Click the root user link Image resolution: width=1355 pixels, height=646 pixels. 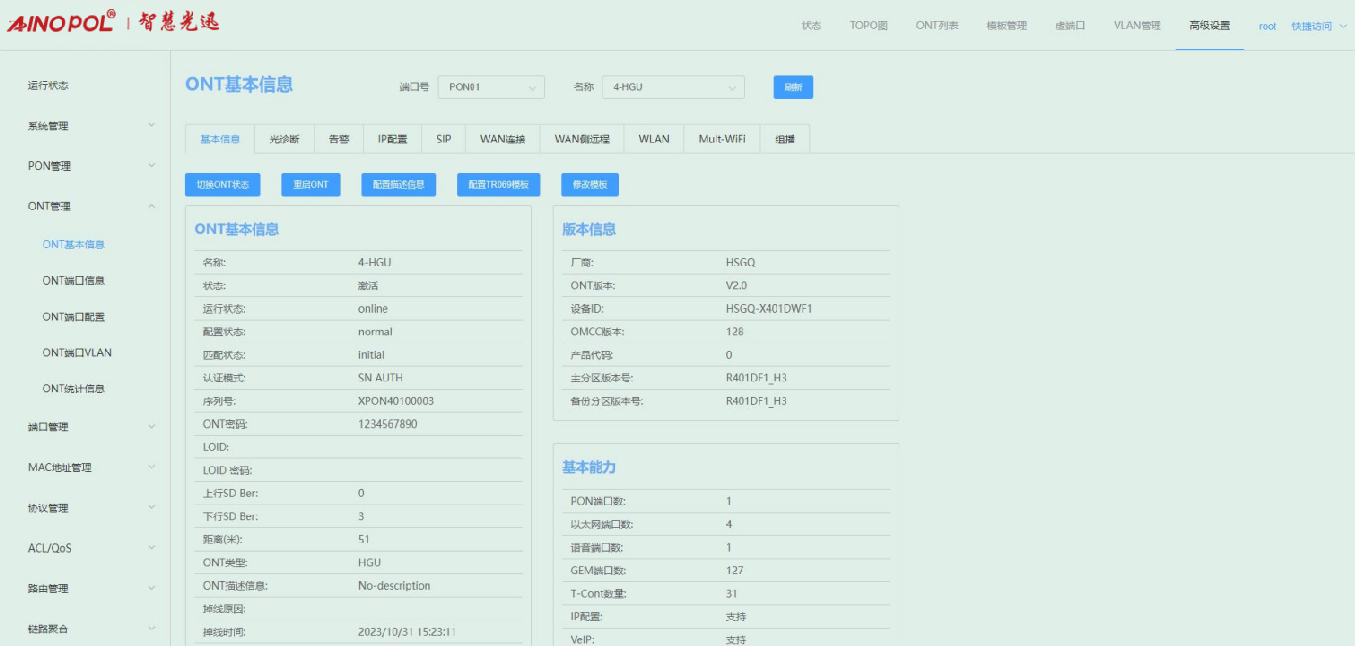pos(1267,26)
